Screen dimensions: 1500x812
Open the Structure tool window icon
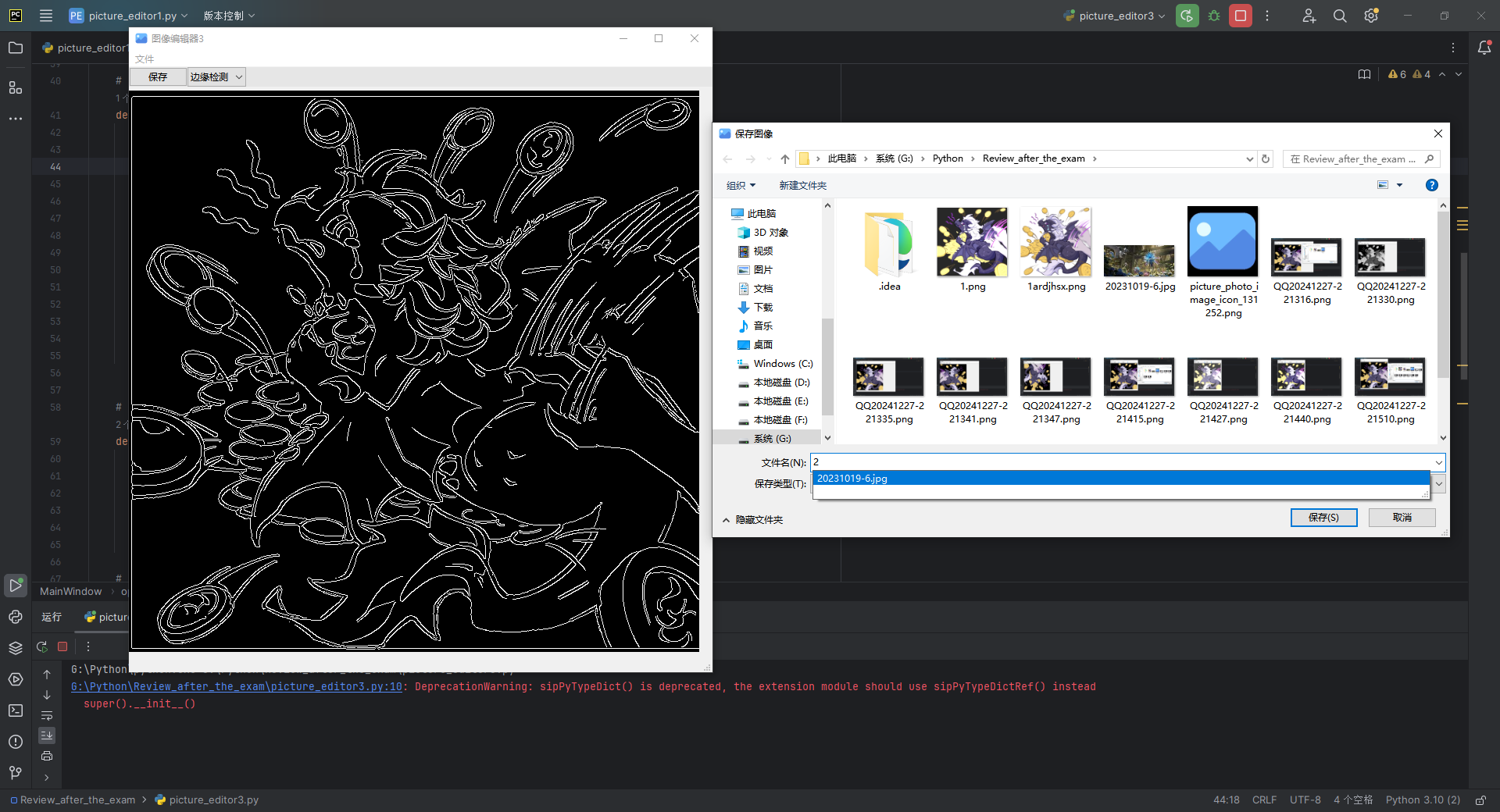(16, 87)
